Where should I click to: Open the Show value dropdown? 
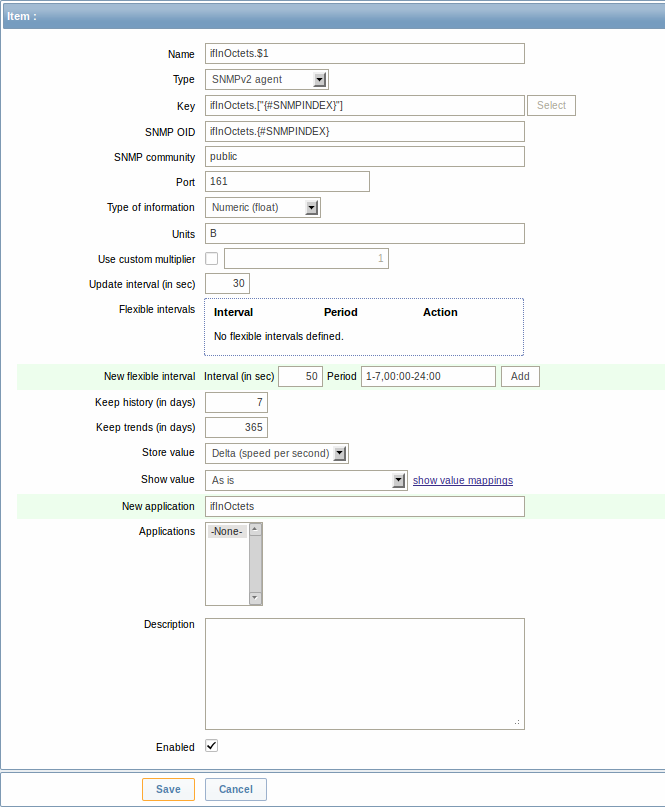coord(306,480)
